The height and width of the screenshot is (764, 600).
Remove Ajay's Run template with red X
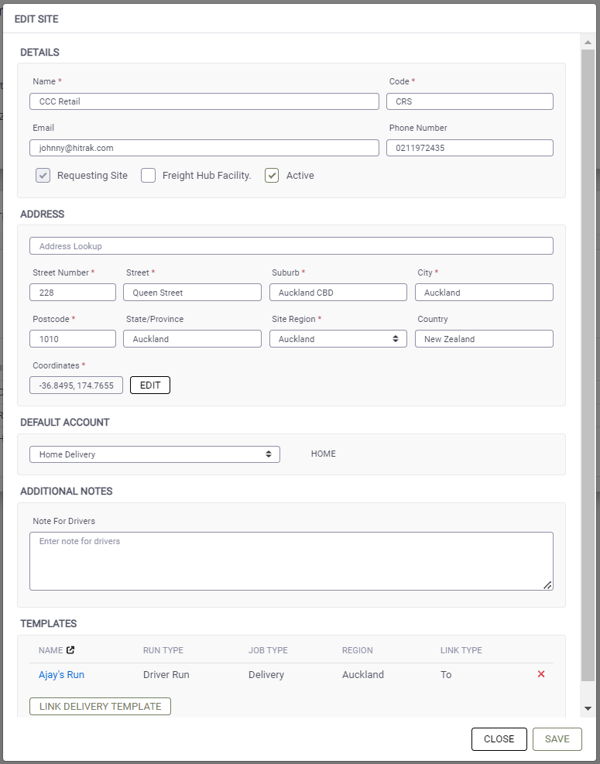tap(541, 674)
